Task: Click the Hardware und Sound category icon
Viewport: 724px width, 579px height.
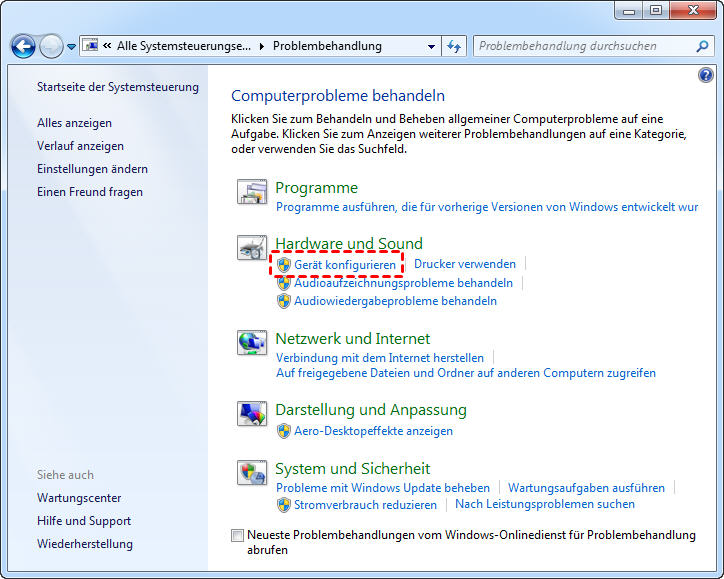Action: pos(252,247)
